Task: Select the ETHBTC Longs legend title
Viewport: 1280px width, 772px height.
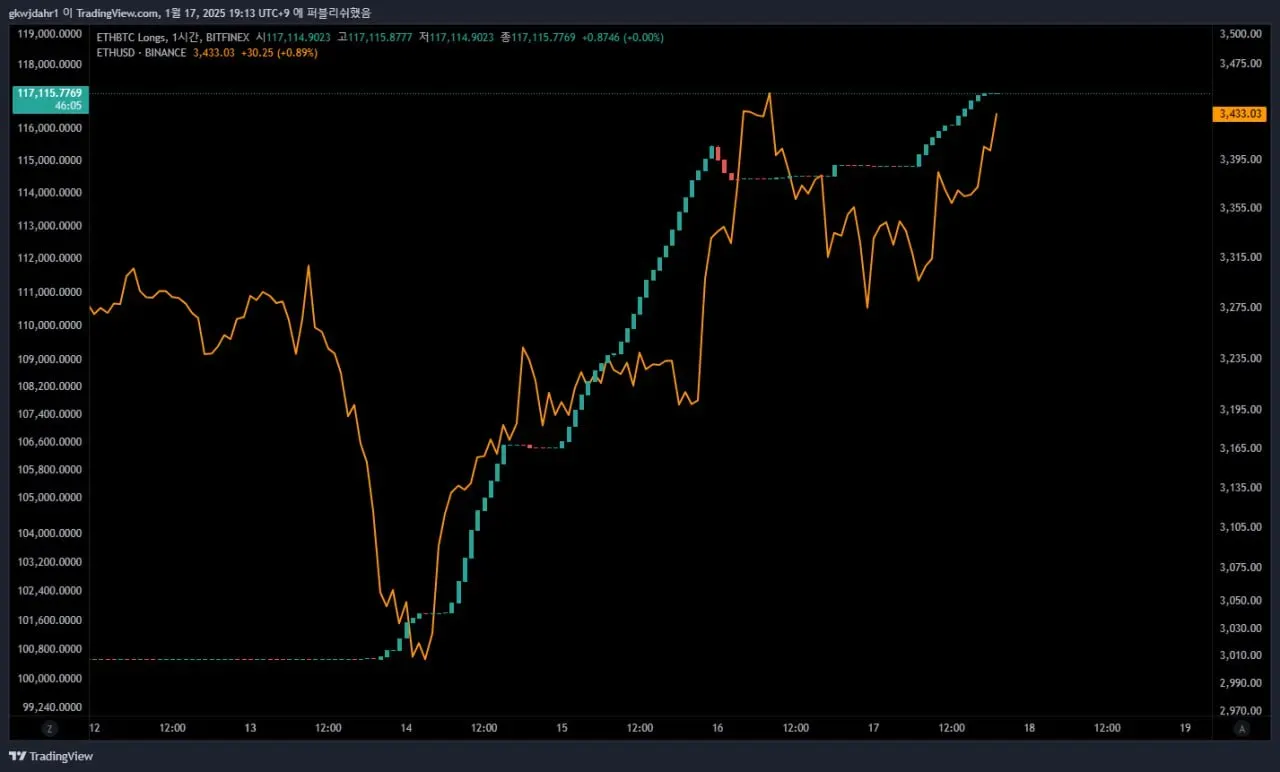Action: tap(132, 37)
